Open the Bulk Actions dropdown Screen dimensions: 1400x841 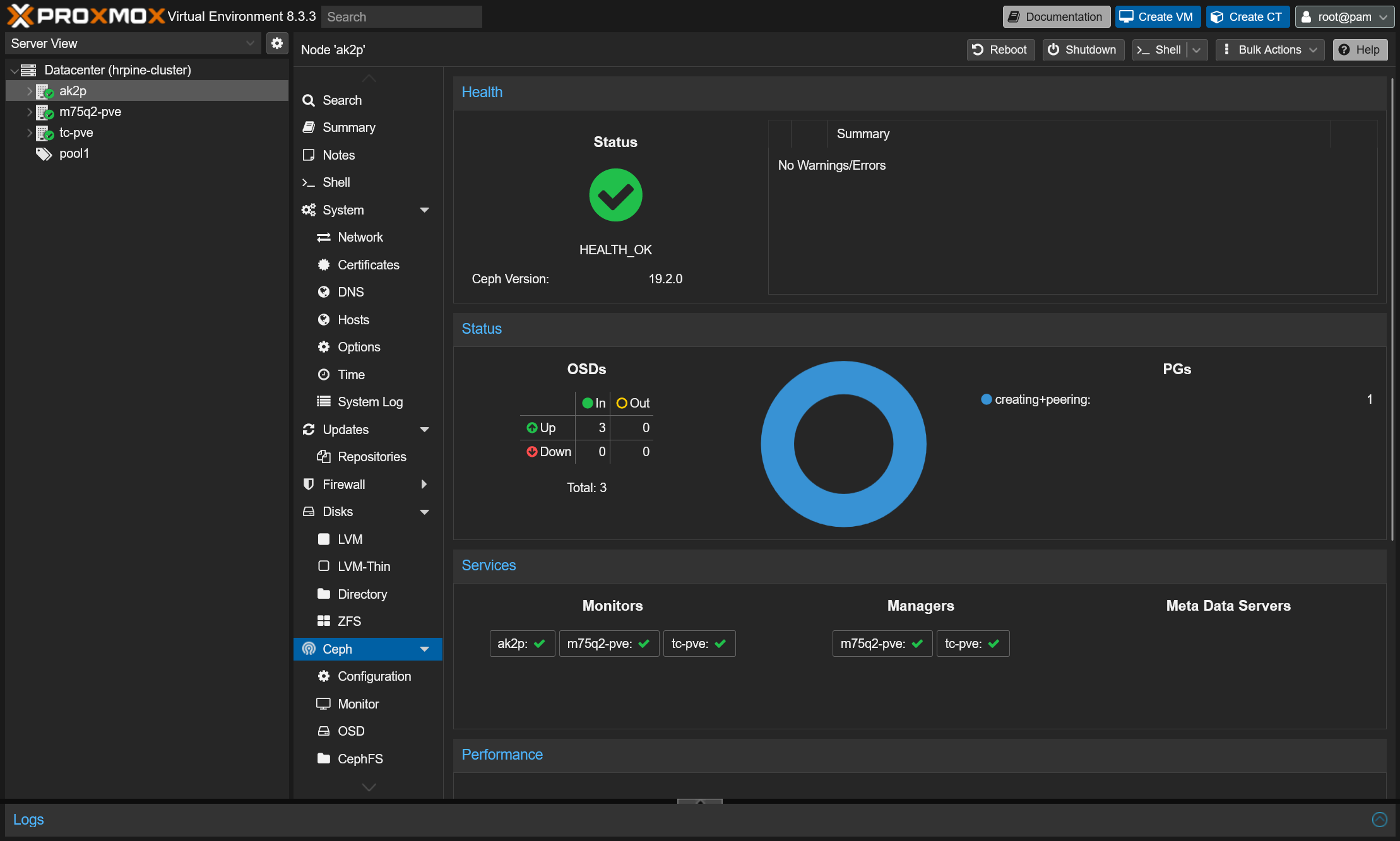click(1270, 50)
